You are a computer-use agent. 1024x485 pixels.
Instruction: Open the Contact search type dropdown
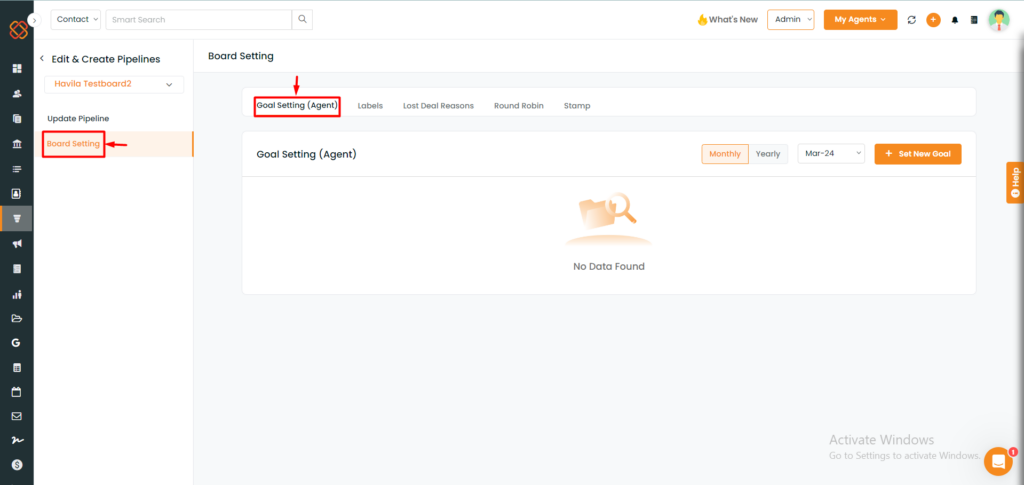[x=76, y=20]
